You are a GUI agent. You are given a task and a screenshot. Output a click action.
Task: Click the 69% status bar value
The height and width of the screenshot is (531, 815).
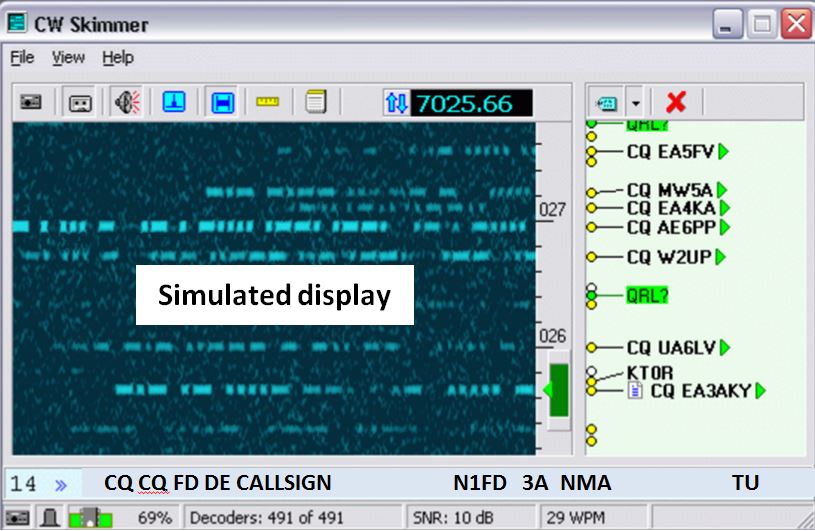coord(155,518)
